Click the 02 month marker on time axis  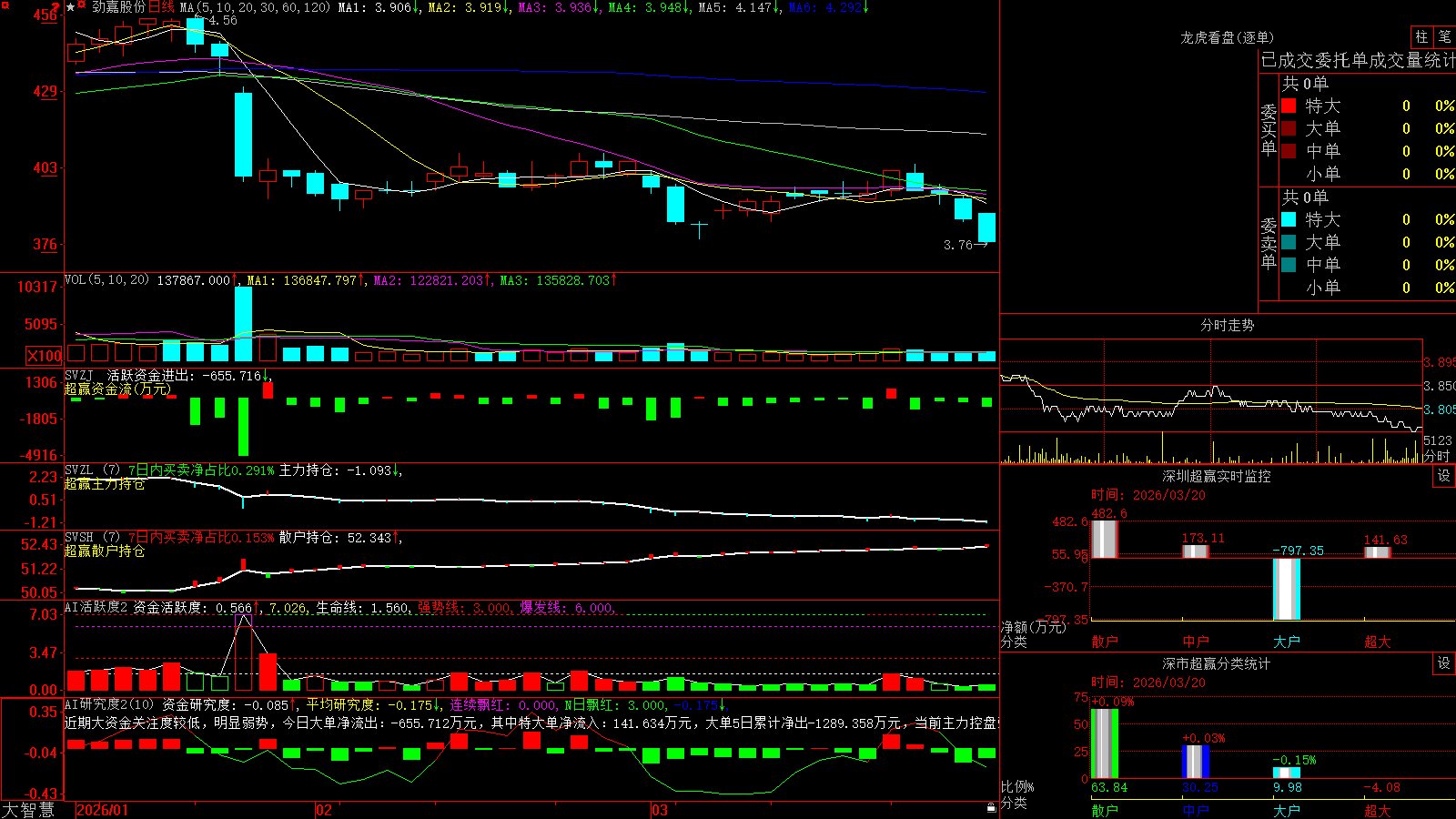(324, 810)
